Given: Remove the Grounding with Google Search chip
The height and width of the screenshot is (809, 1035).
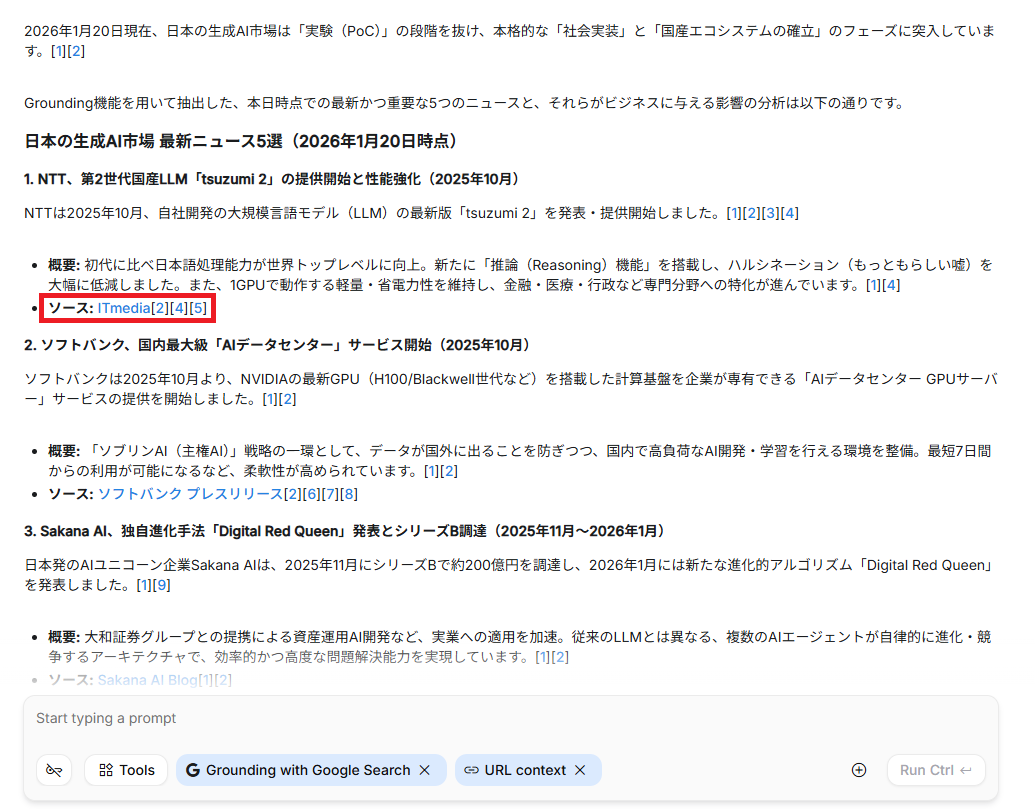Looking at the screenshot, I should [x=425, y=770].
